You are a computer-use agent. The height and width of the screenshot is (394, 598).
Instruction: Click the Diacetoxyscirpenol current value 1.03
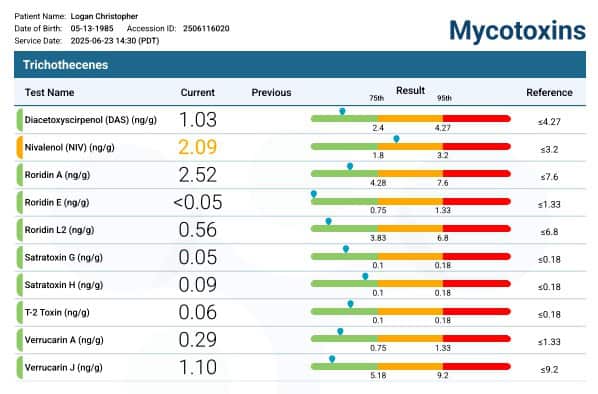[x=198, y=119]
